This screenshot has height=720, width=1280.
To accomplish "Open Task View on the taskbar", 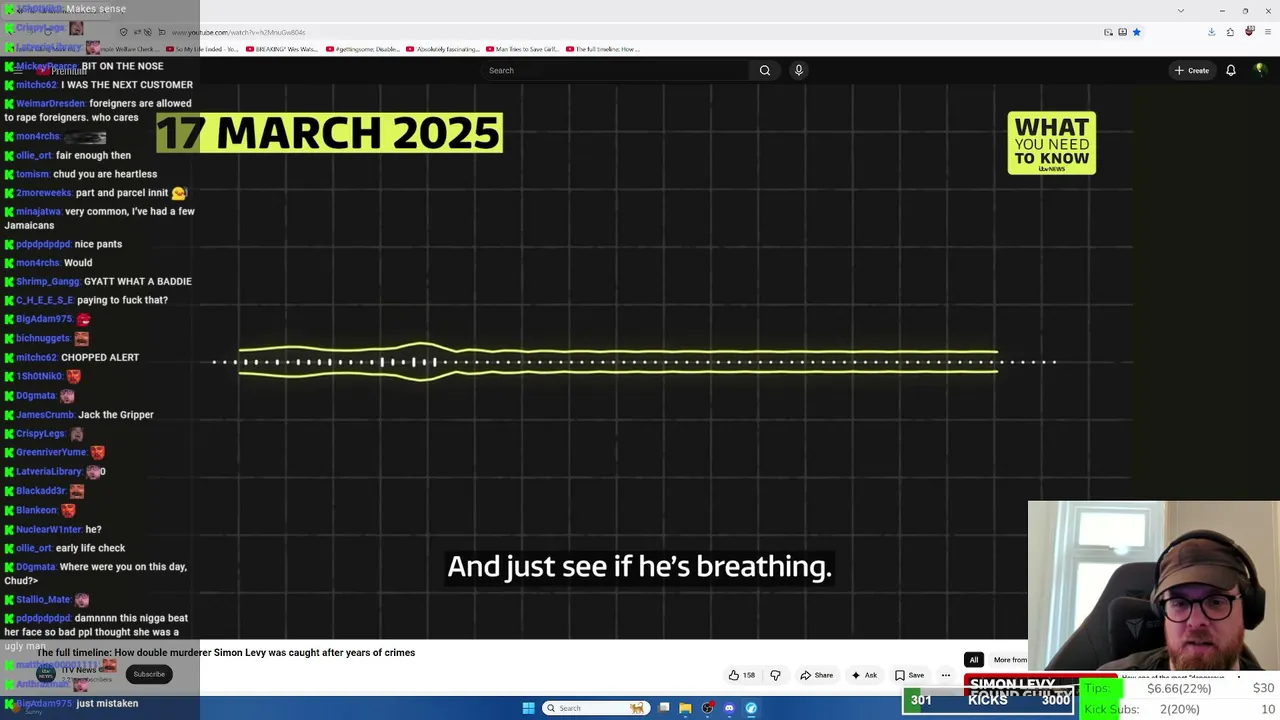I will point(663,708).
